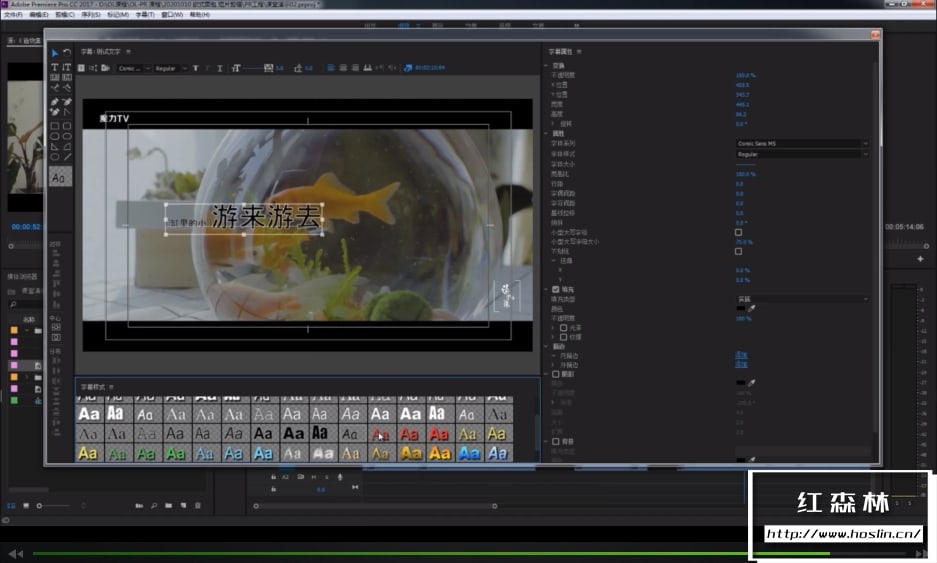Viewport: 937px width, 563px height.
Task: Select the horizontal Type tool
Action: click(x=55, y=66)
